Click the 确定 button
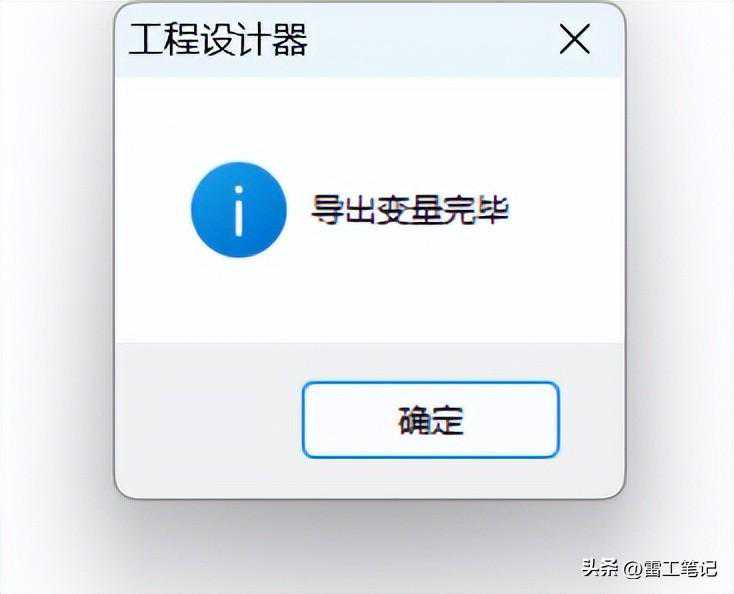Image resolution: width=734 pixels, height=594 pixels. coord(431,420)
